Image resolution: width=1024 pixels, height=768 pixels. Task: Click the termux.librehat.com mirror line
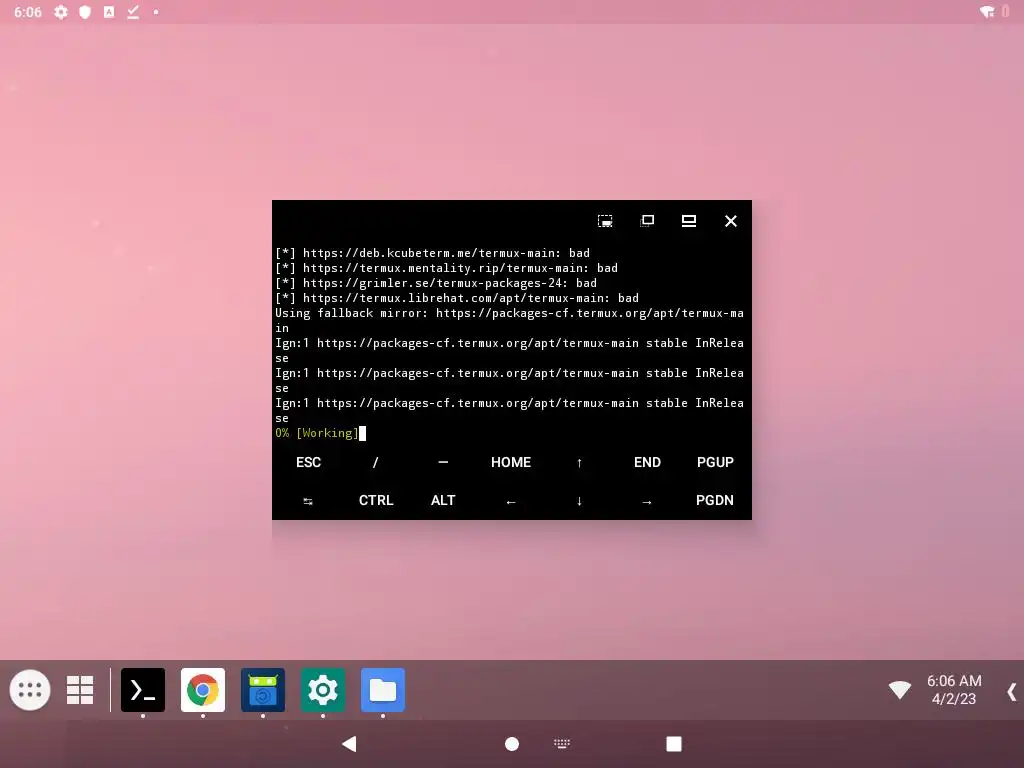pyautogui.click(x=457, y=298)
